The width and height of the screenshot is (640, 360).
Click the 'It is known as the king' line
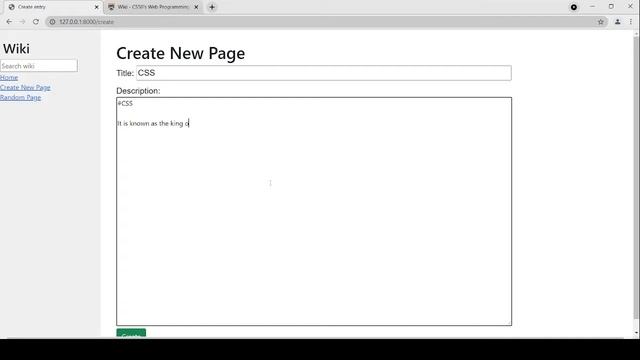point(153,123)
